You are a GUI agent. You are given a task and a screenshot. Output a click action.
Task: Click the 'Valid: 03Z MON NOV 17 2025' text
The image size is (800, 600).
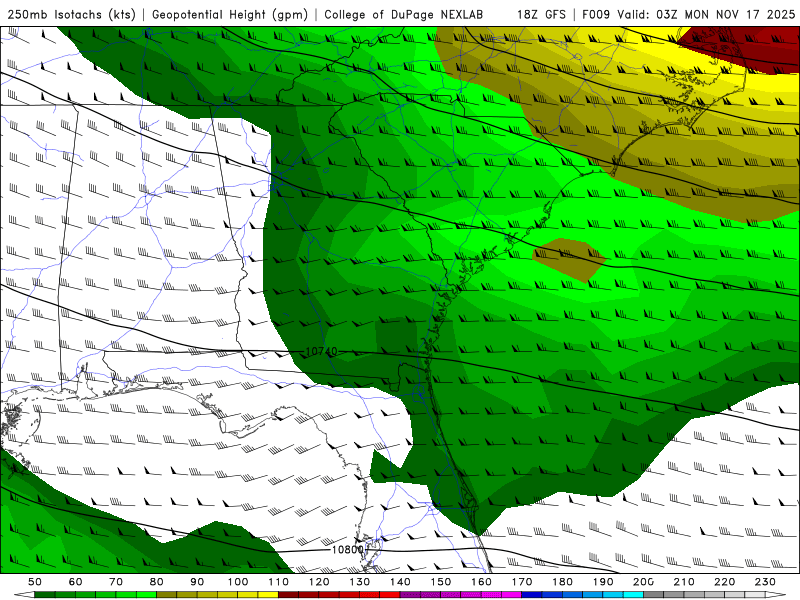(706, 15)
